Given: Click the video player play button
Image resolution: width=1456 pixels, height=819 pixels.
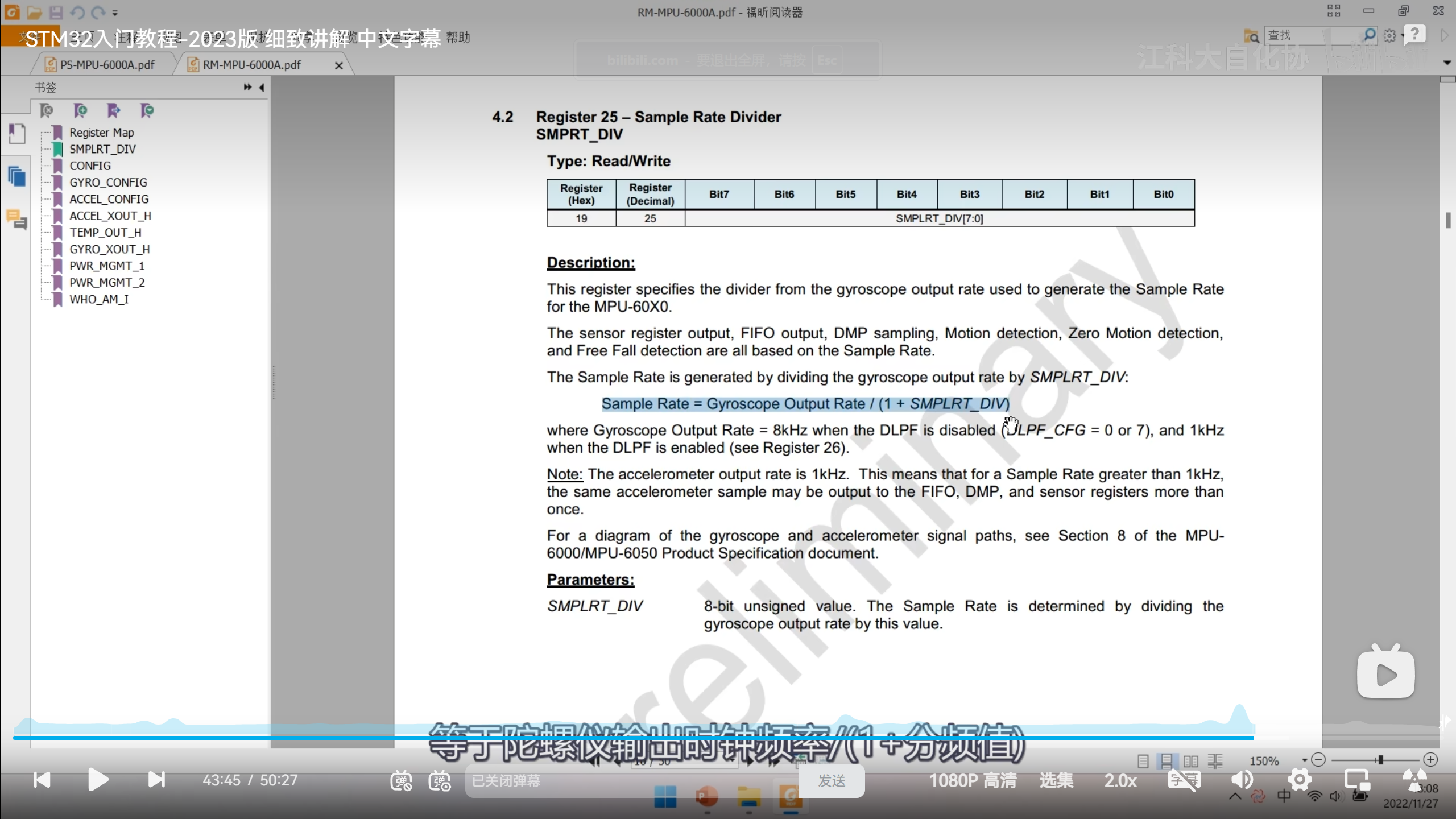Looking at the screenshot, I should 98,780.
